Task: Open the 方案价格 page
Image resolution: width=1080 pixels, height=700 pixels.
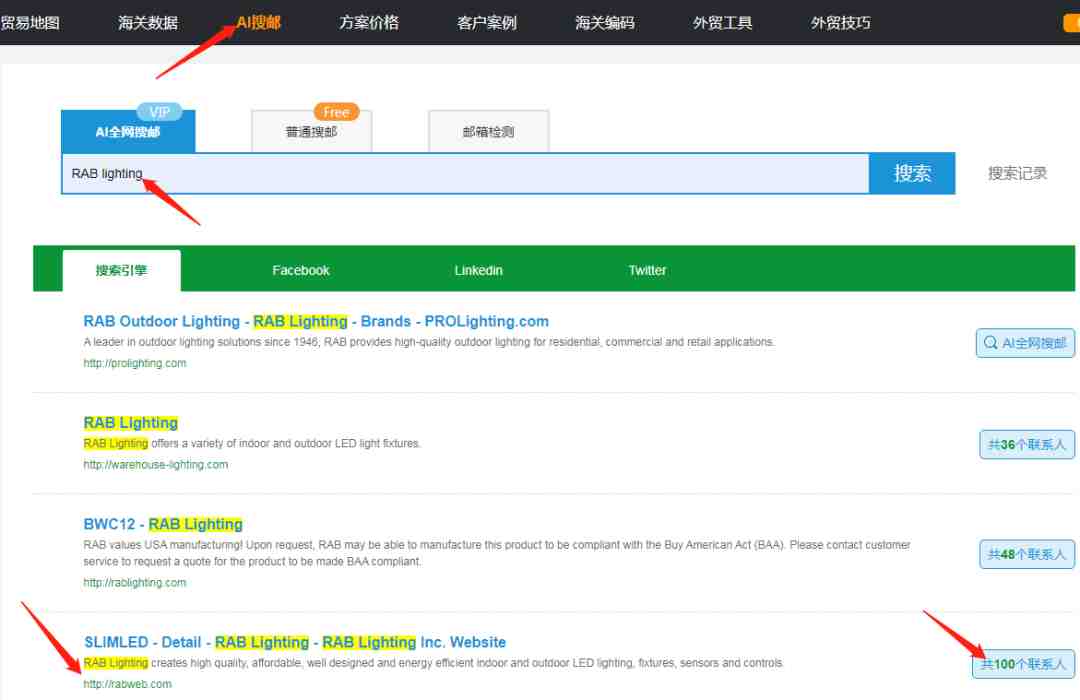Action: (368, 23)
